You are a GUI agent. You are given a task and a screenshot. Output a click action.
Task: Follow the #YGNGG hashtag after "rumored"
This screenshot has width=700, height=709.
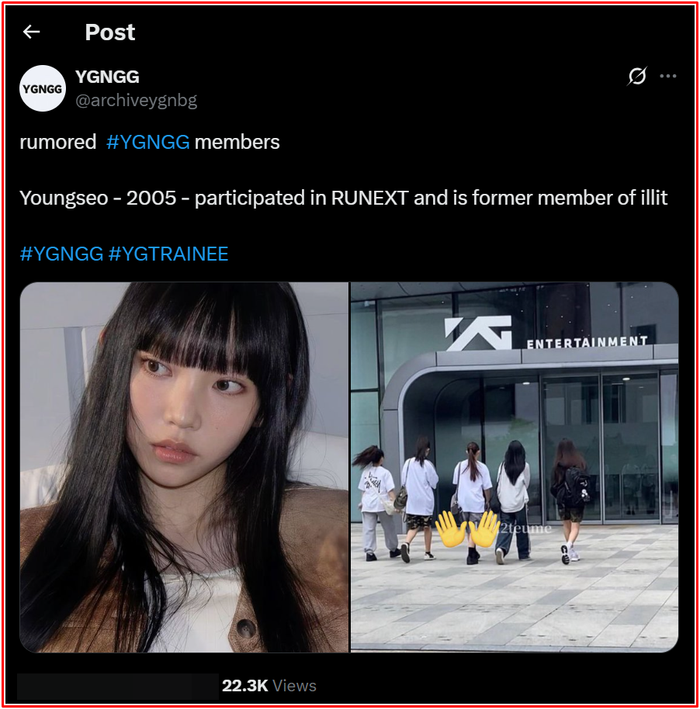(x=148, y=142)
